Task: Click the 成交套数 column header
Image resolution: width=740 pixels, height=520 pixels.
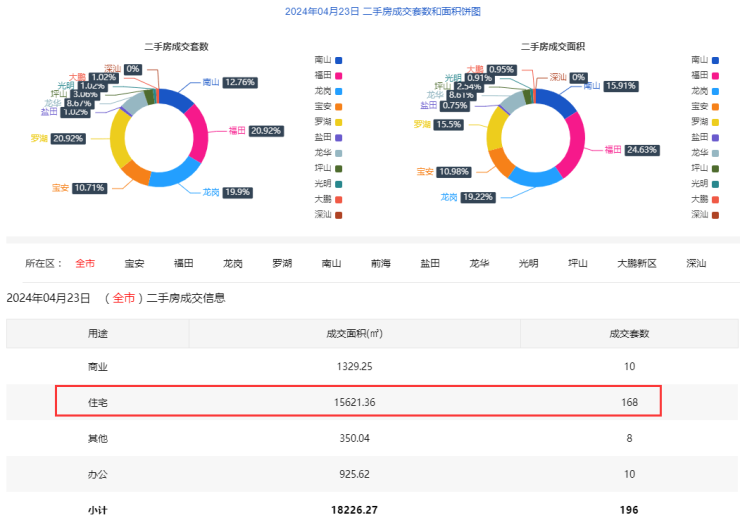Action: point(629,333)
